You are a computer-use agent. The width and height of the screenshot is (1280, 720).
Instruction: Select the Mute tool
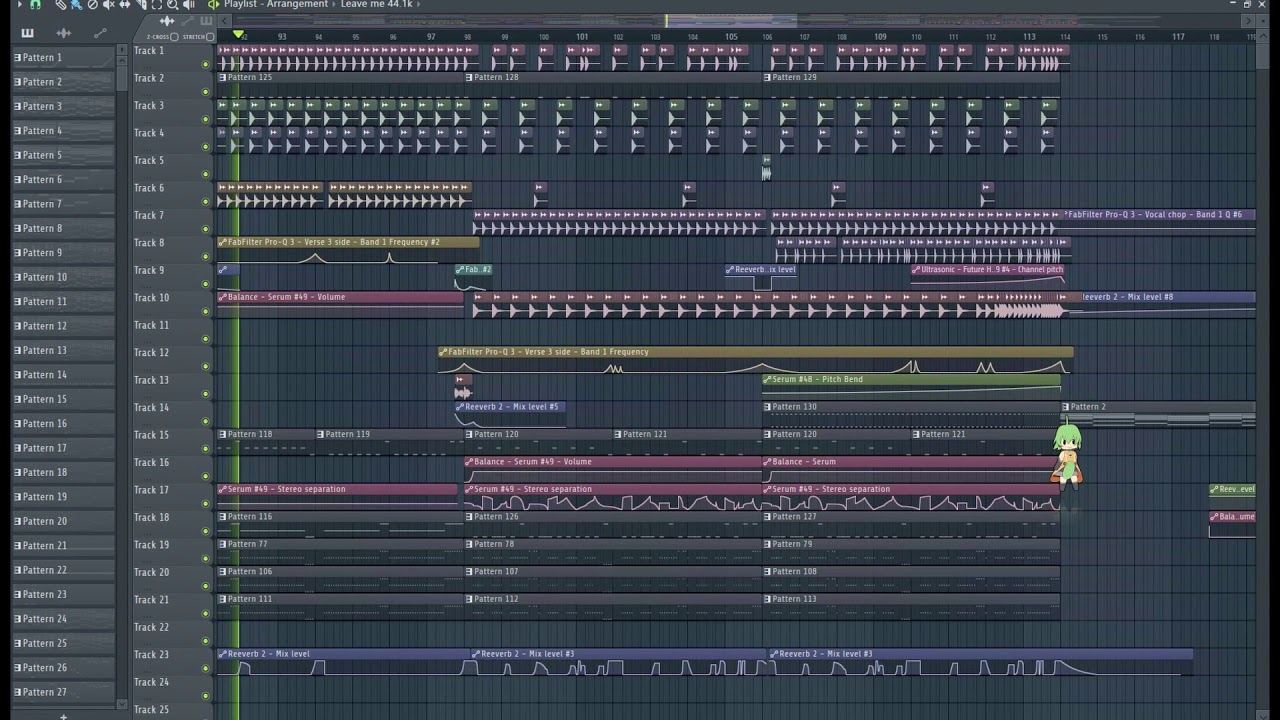pyautogui.click(x=108, y=4)
